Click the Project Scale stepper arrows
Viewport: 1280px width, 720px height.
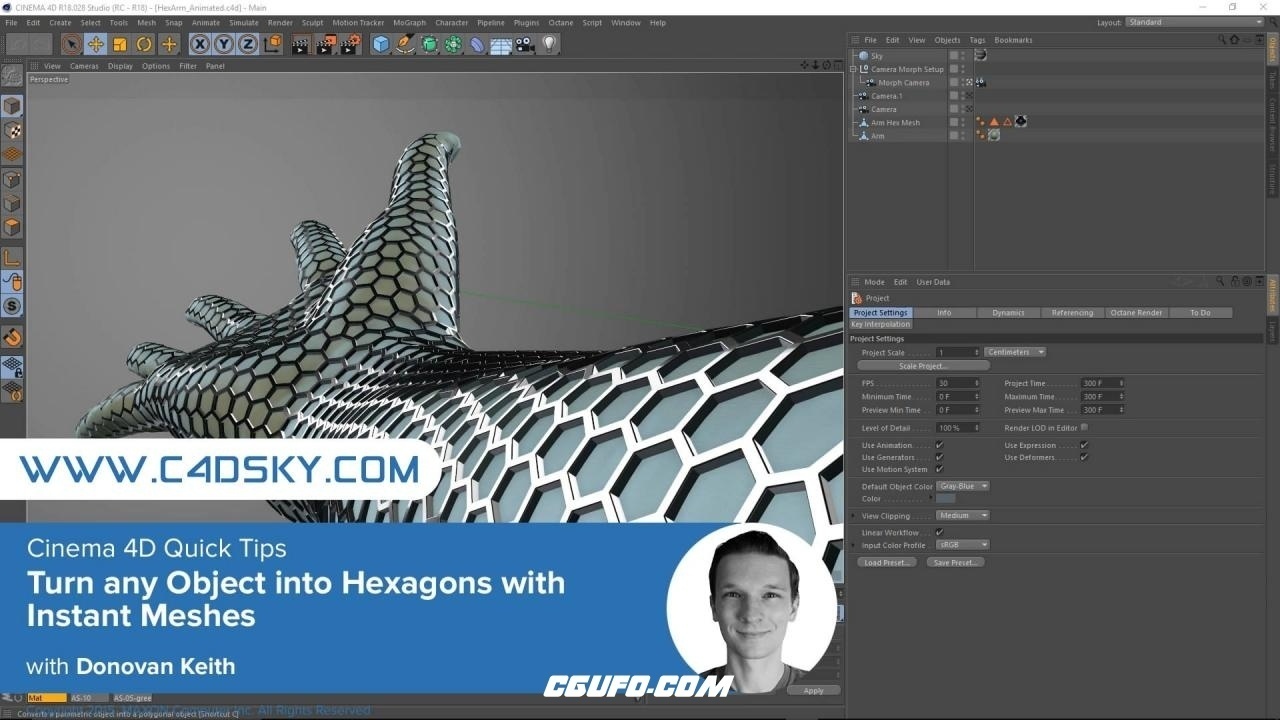(x=977, y=352)
